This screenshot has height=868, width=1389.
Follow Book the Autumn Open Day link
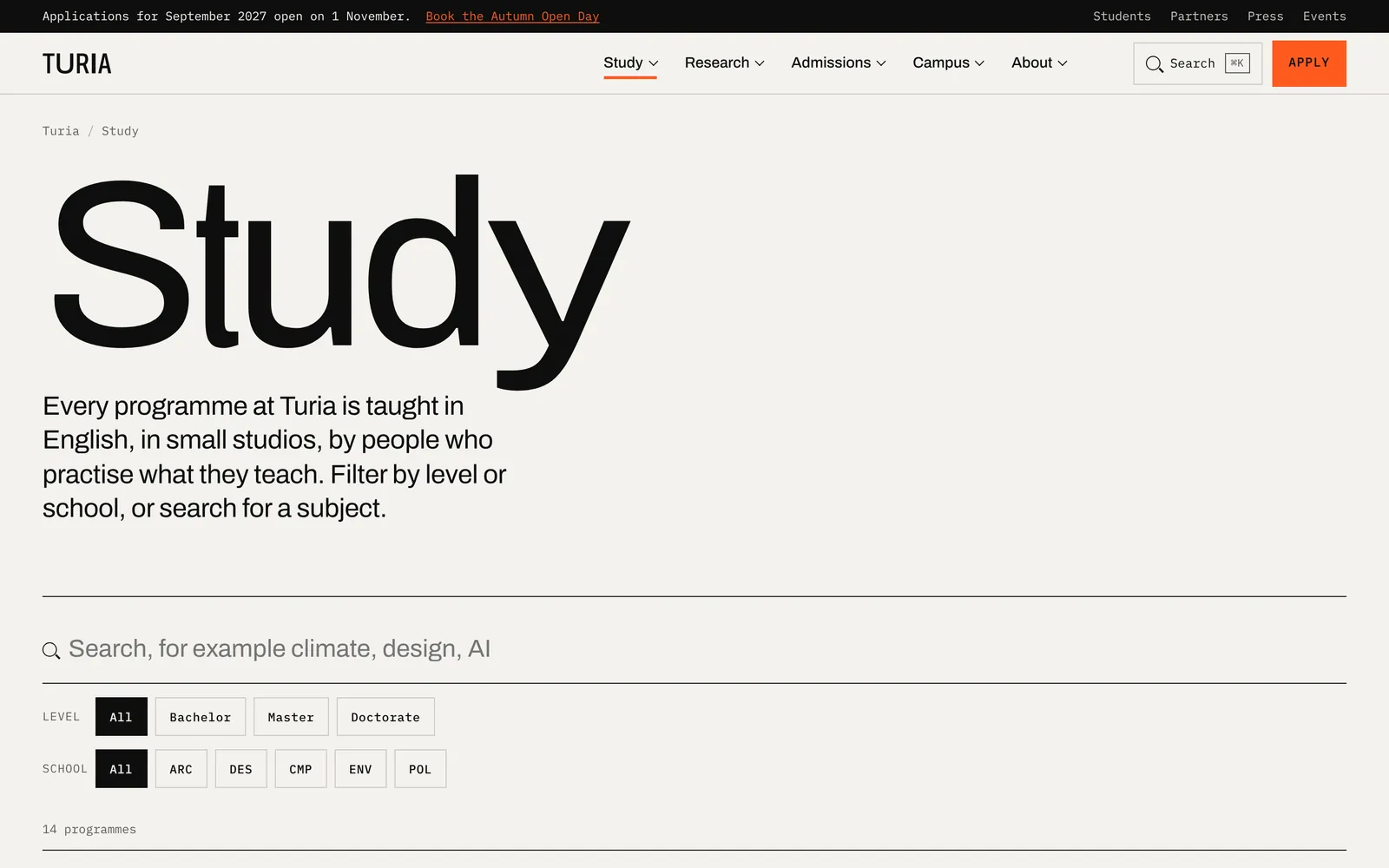pos(512,16)
